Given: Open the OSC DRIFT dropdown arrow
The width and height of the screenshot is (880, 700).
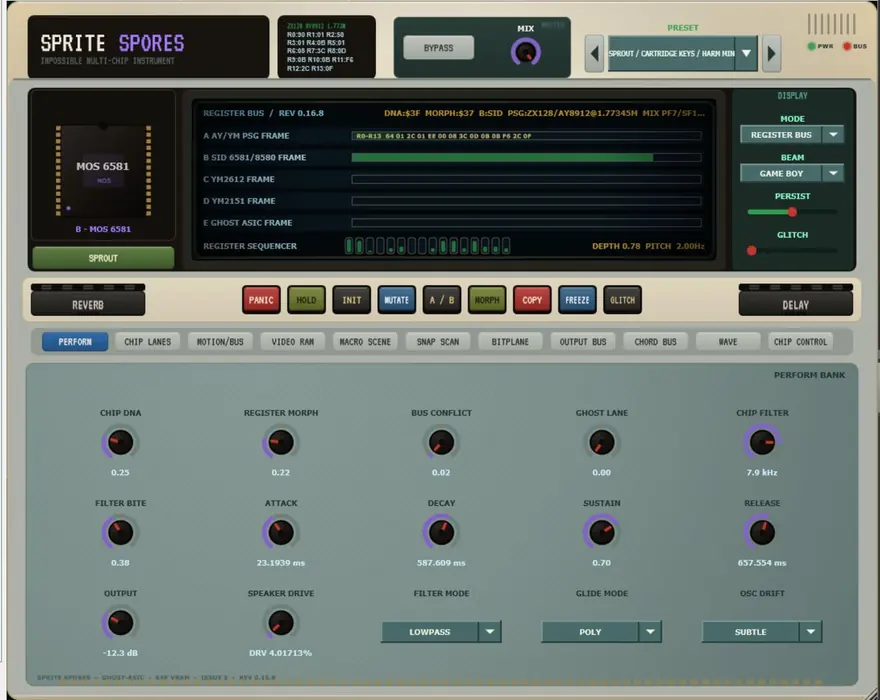Looking at the screenshot, I should click(811, 632).
